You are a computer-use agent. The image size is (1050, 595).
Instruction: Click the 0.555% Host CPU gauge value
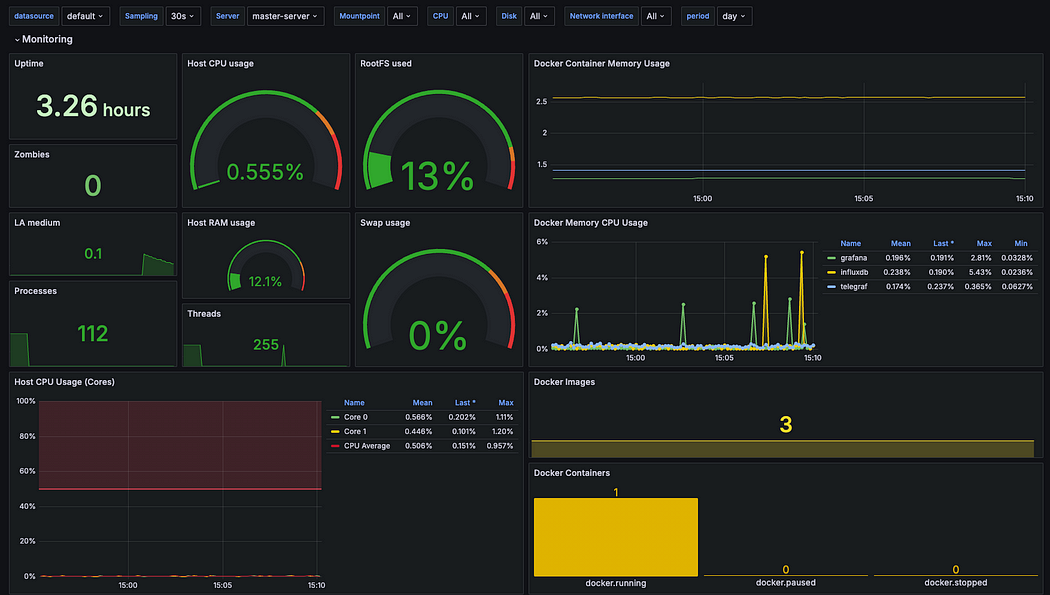pos(265,172)
